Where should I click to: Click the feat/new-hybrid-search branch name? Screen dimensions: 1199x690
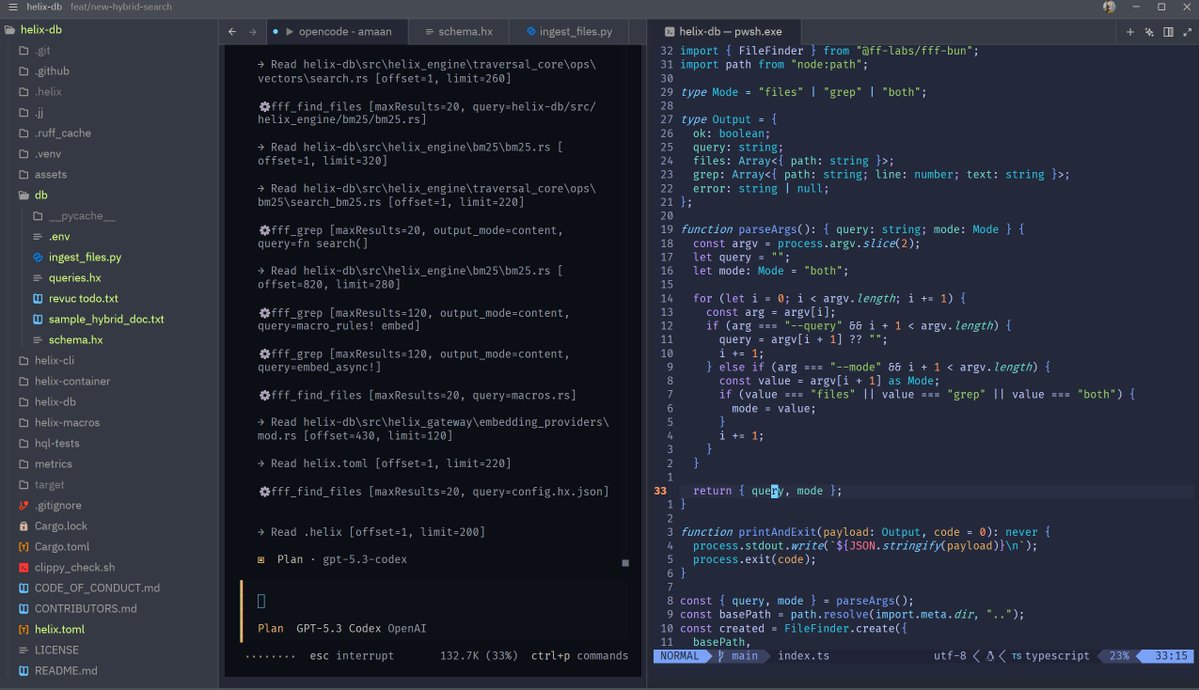click(121, 7)
